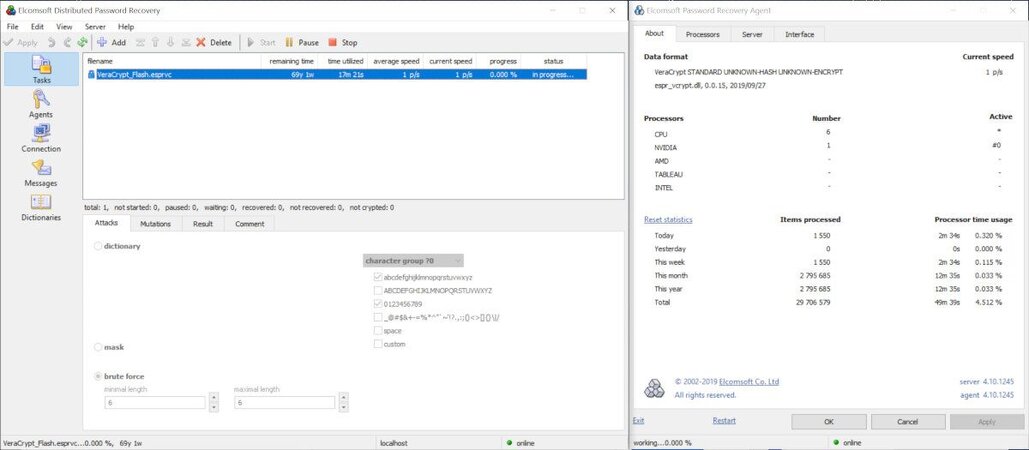Open the character group ?0 dropdown
This screenshot has width=1029, height=450.
(413, 260)
